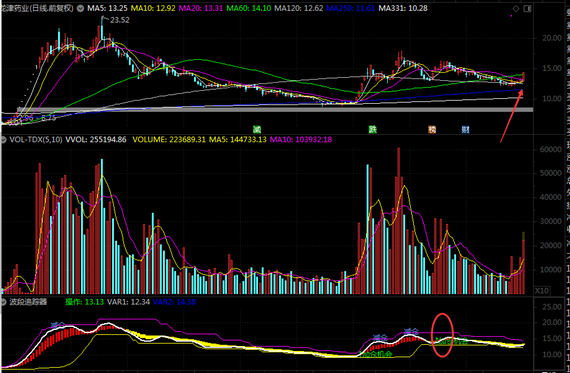570x373 pixels.
Task: Expand the VOL-TDX indicator menu
Action: tap(4, 140)
